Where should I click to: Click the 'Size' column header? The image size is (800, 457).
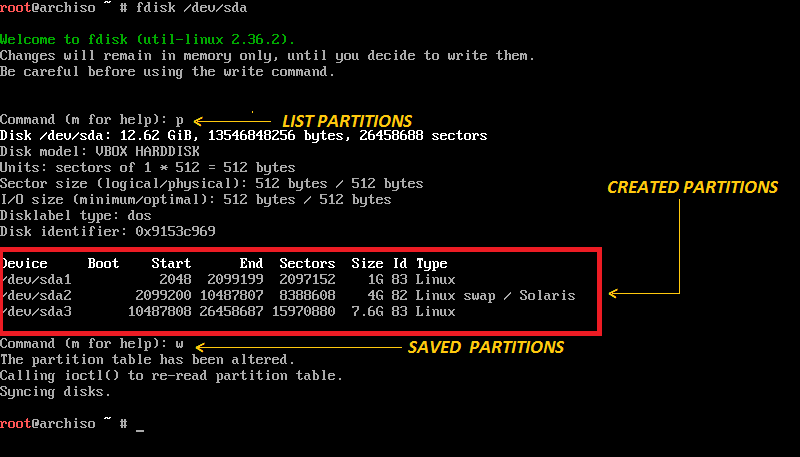point(367,263)
